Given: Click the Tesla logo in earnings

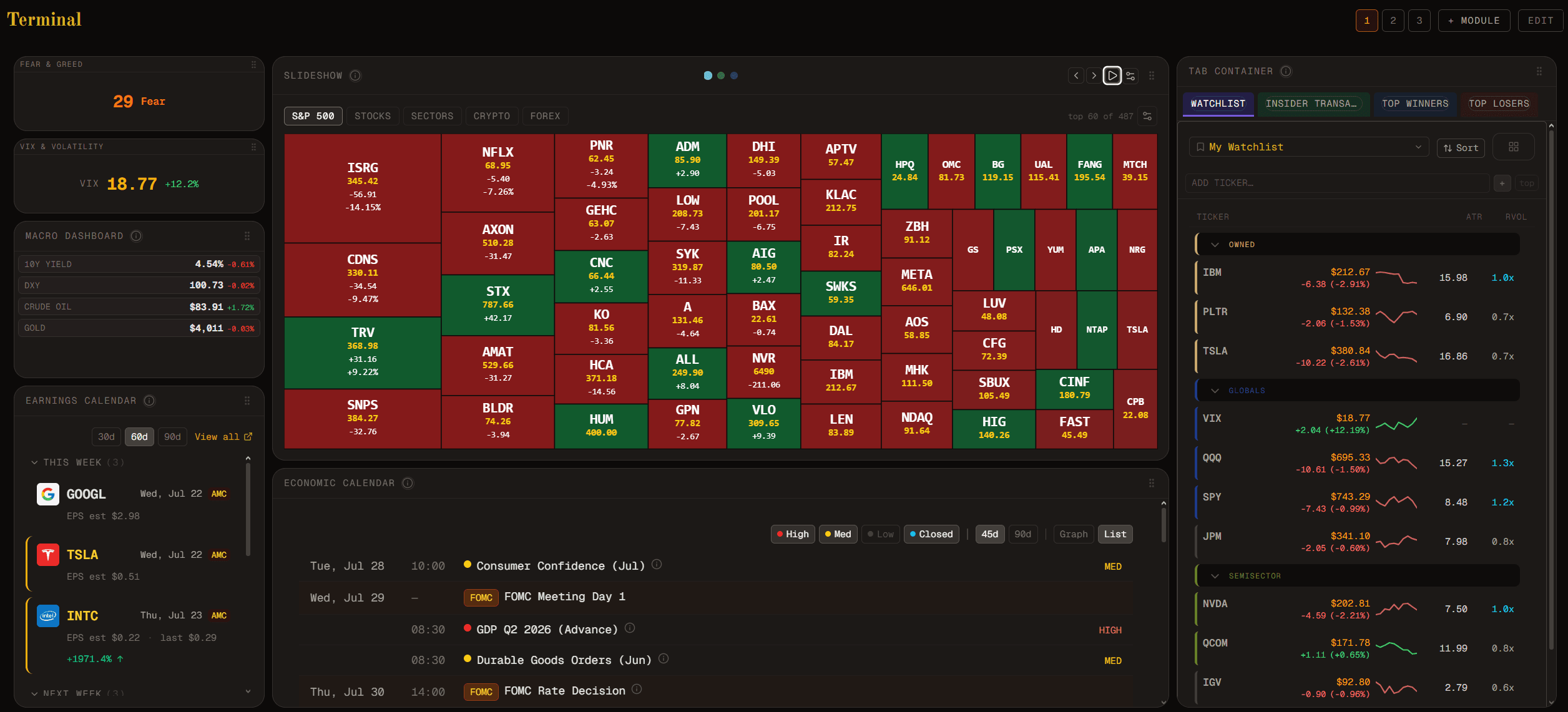Looking at the screenshot, I should pyautogui.click(x=48, y=555).
